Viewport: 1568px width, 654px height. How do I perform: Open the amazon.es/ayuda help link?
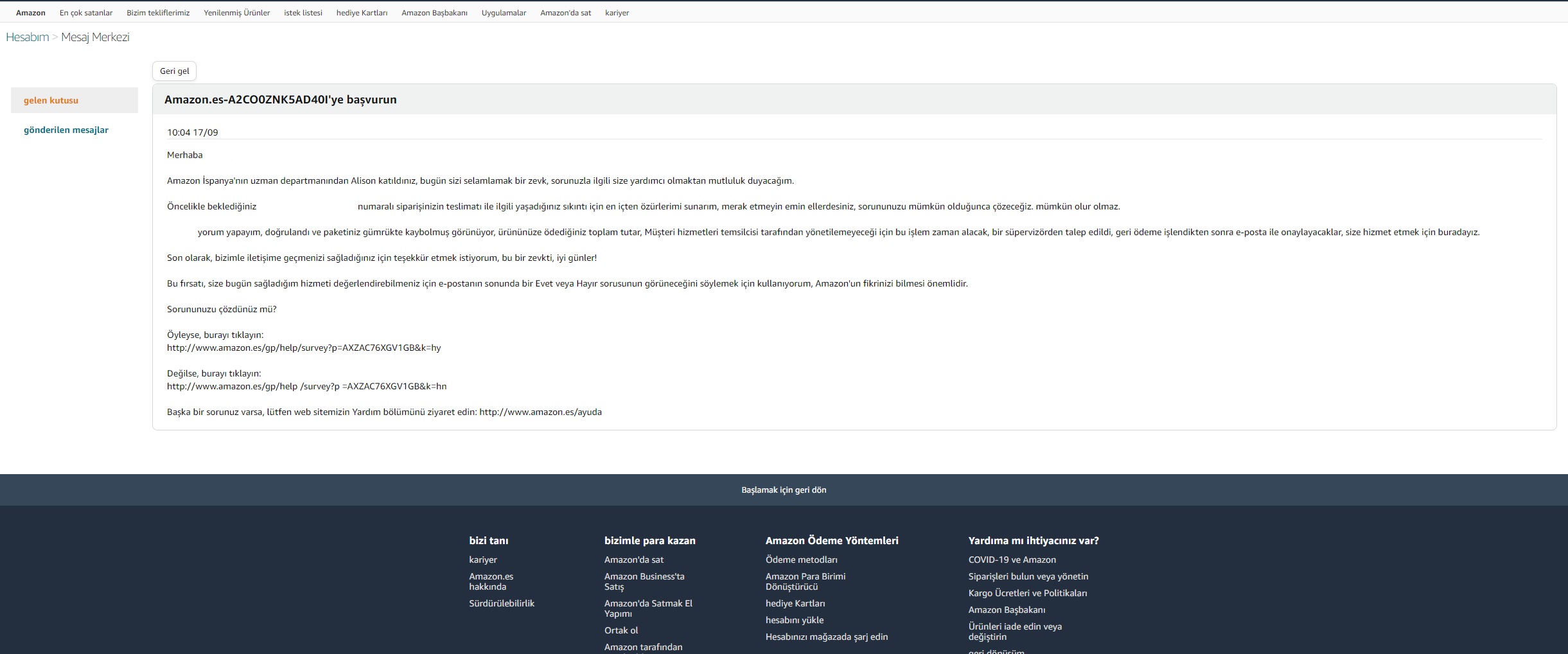540,412
